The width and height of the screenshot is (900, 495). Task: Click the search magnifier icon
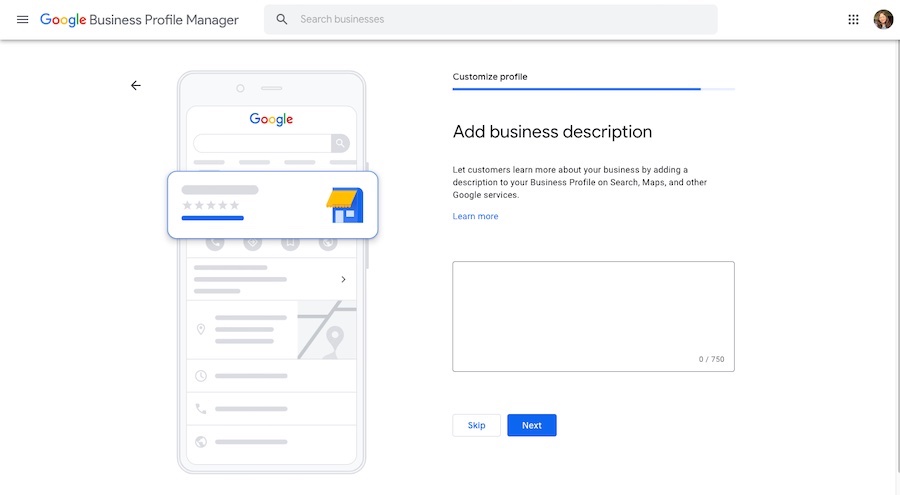click(x=281, y=19)
